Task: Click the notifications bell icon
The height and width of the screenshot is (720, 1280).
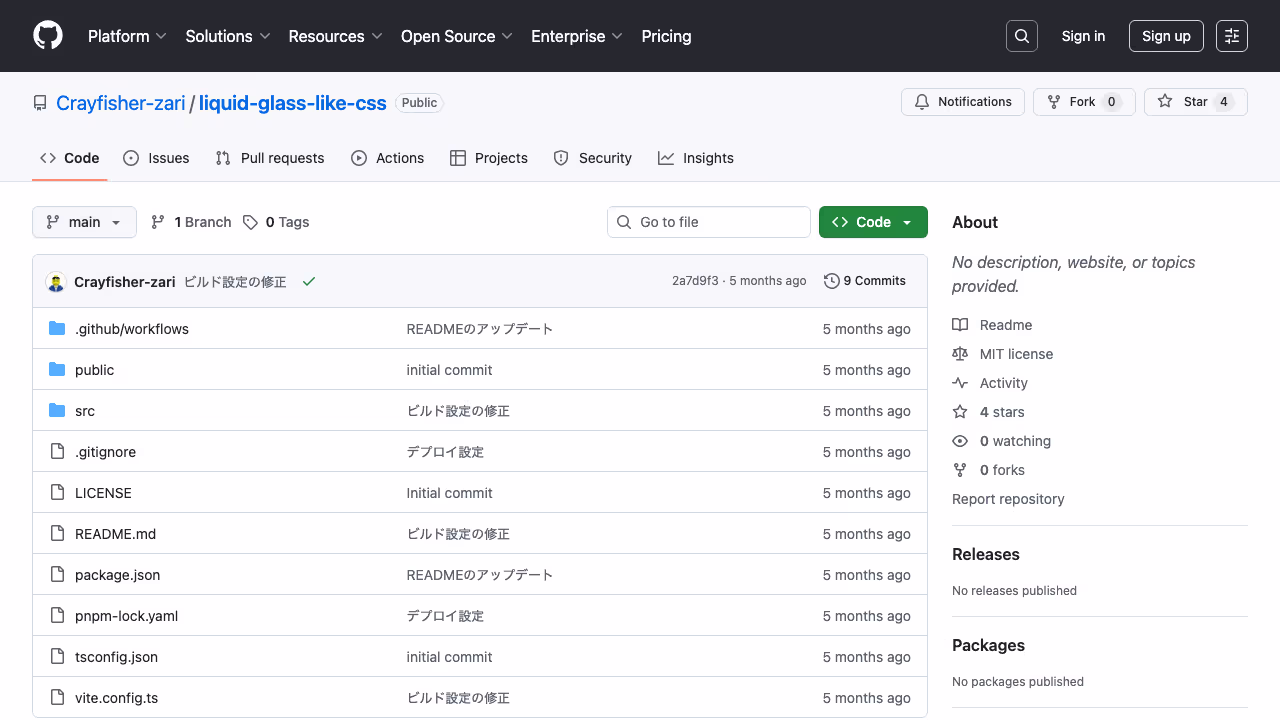Action: pos(921,101)
